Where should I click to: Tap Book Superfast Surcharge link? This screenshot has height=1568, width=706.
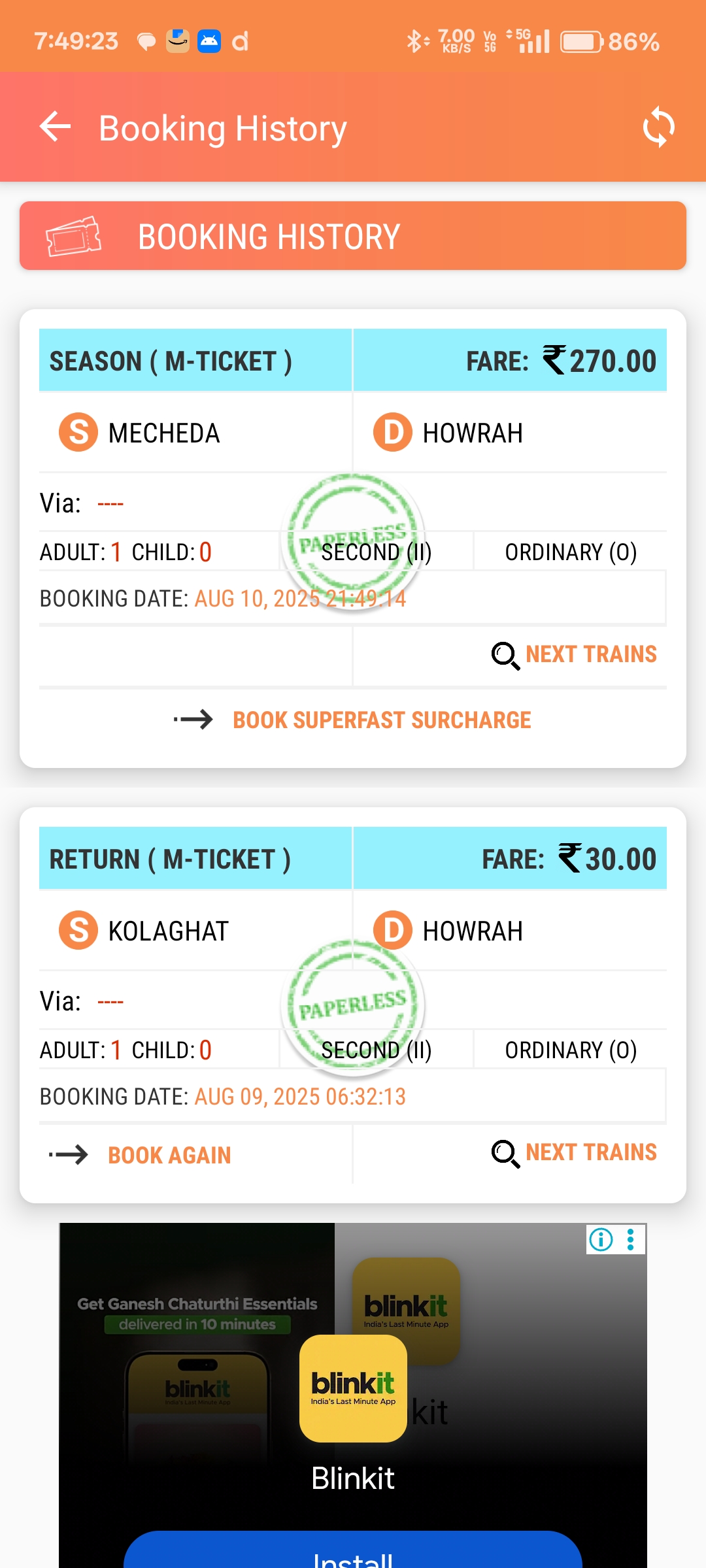point(382,720)
